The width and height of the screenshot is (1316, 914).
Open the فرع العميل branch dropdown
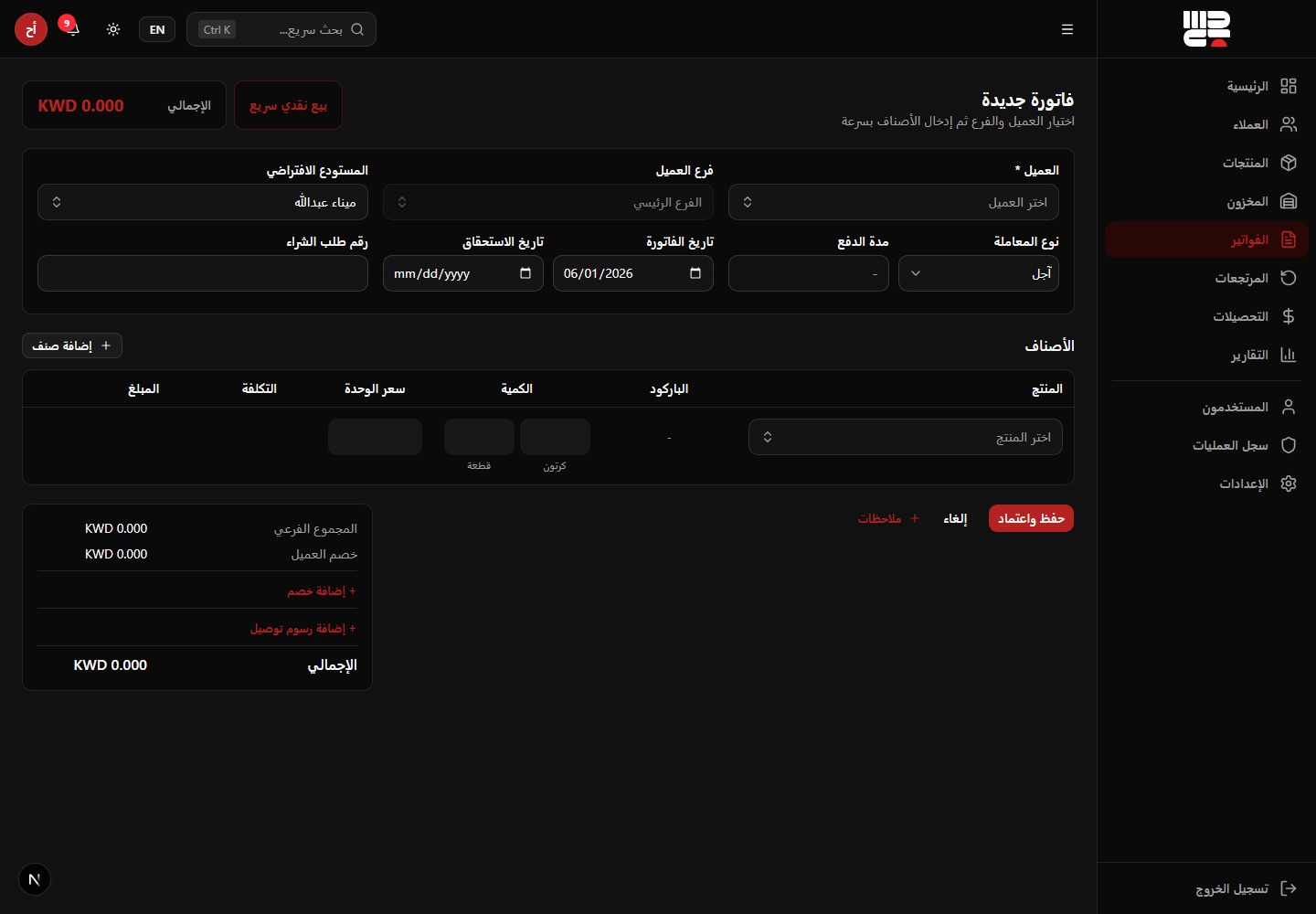[548, 202]
